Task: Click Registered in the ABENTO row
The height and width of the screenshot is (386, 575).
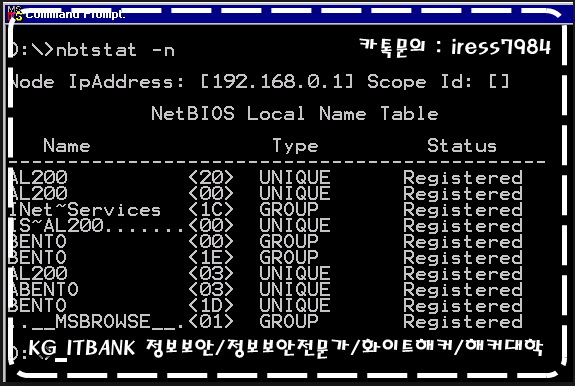Action: (x=463, y=291)
